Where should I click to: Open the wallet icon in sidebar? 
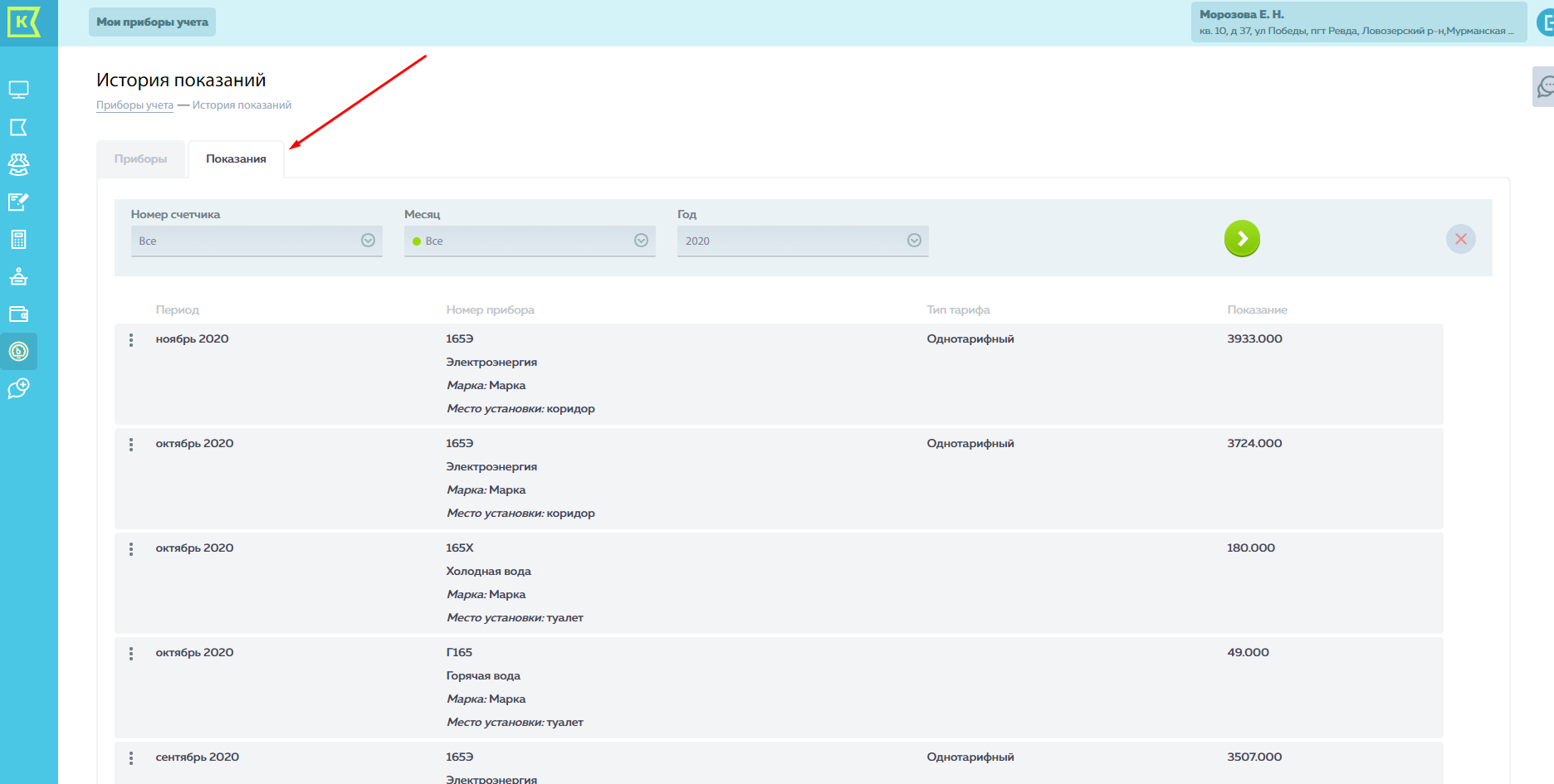tap(18, 314)
